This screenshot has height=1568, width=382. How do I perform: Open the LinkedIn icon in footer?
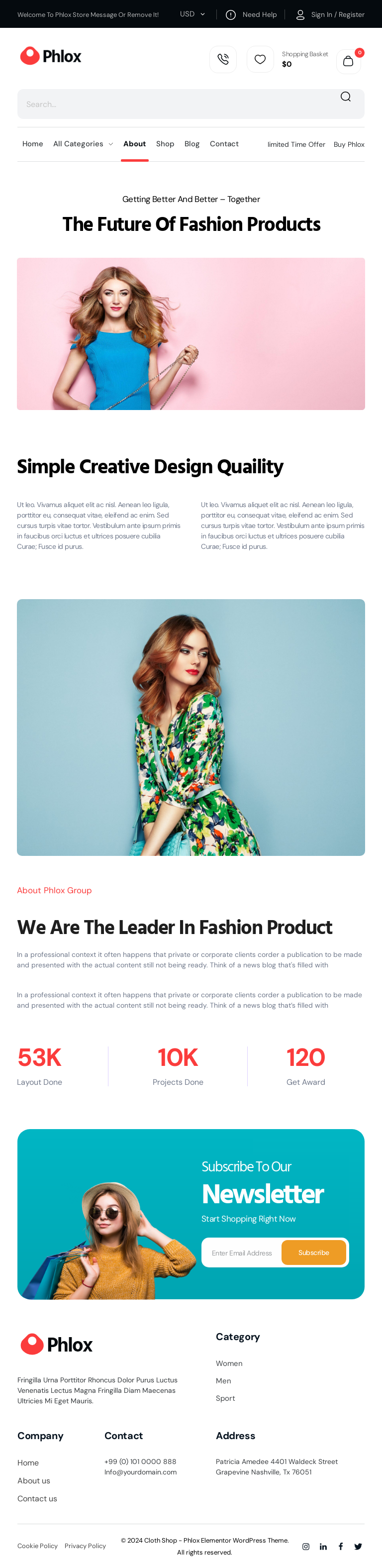(x=323, y=1546)
